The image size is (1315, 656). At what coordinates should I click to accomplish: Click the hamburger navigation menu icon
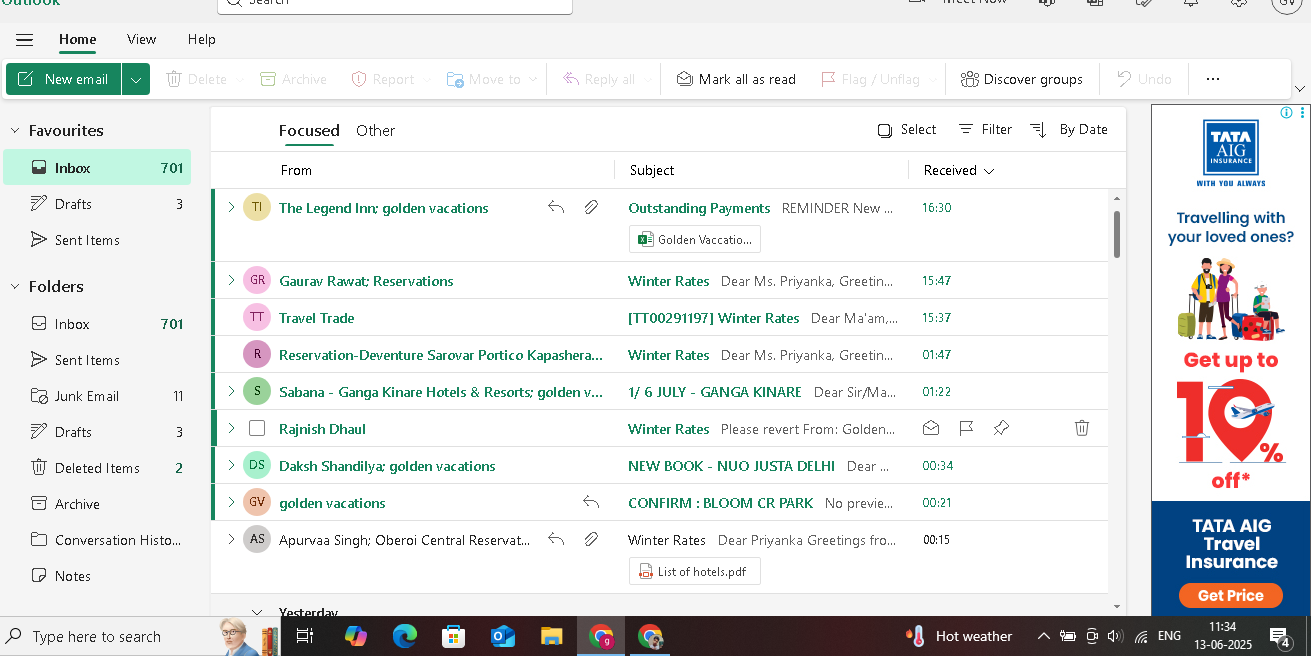click(24, 40)
